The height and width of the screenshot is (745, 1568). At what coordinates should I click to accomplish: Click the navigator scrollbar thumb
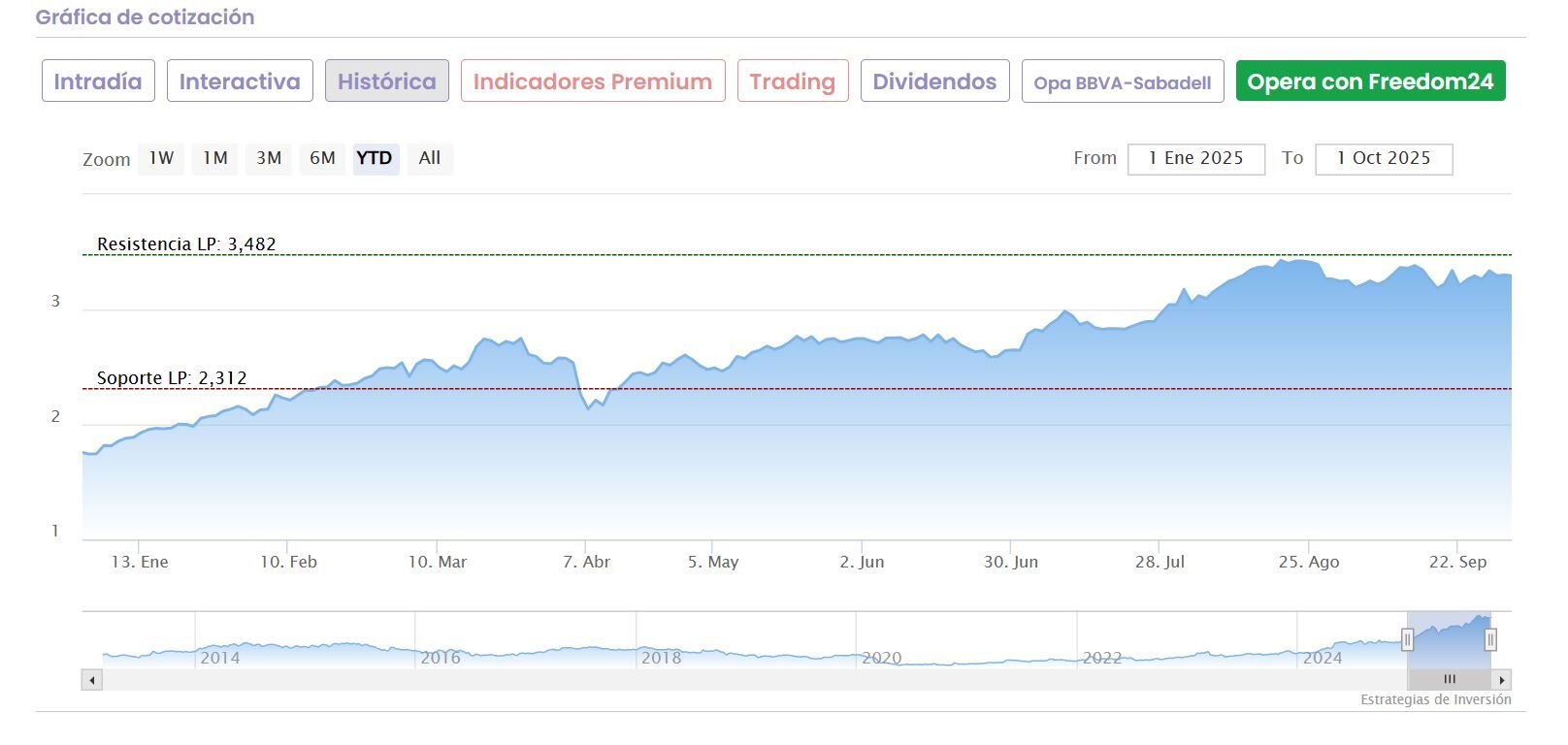point(1449,680)
